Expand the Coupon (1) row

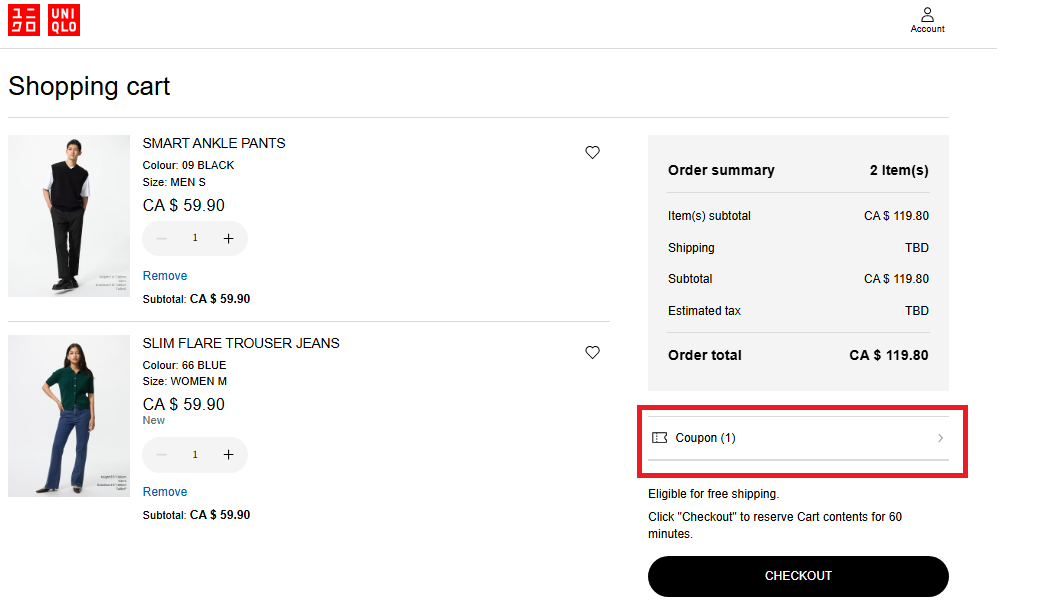798,438
